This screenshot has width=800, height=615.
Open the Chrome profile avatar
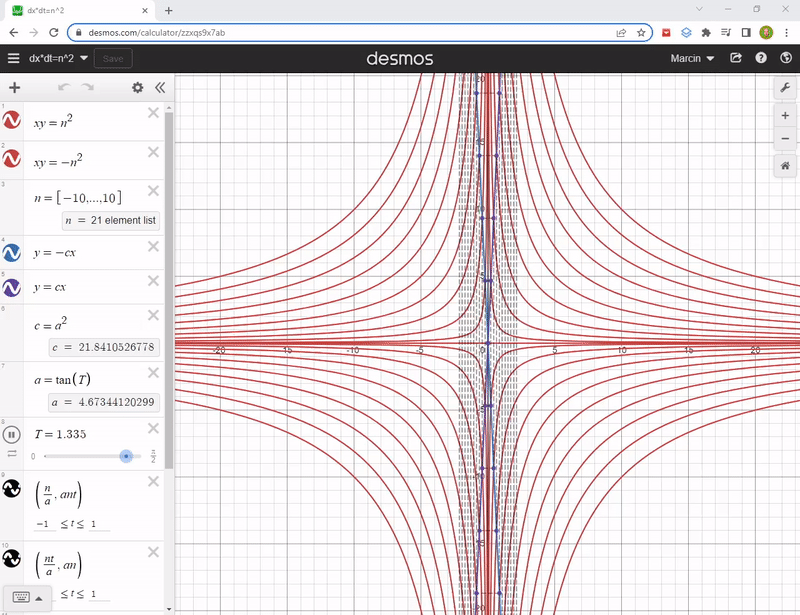[x=766, y=33]
